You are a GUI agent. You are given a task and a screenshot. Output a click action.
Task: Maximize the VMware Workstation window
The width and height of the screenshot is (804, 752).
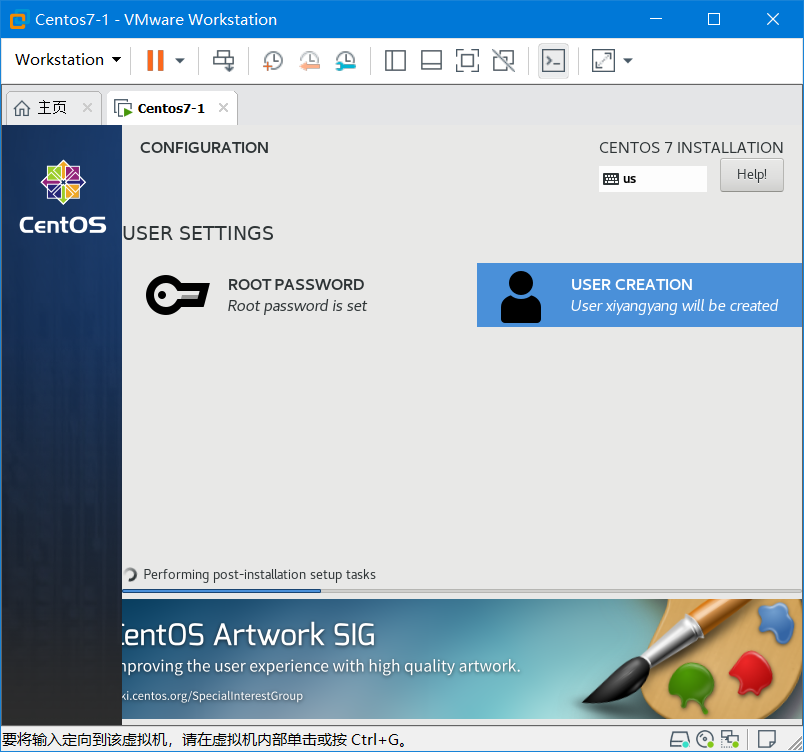(x=714, y=19)
